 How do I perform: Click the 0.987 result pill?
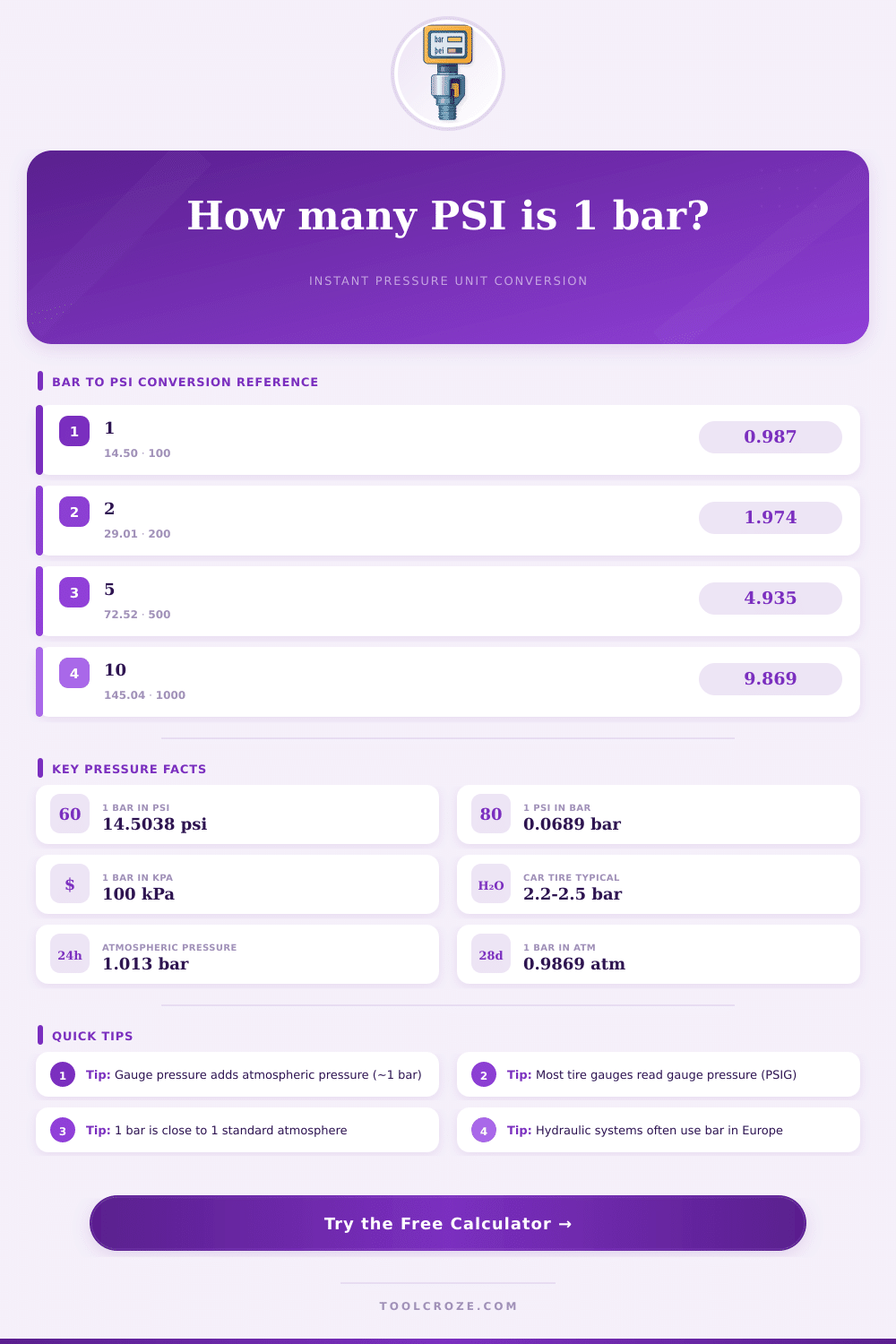(770, 437)
